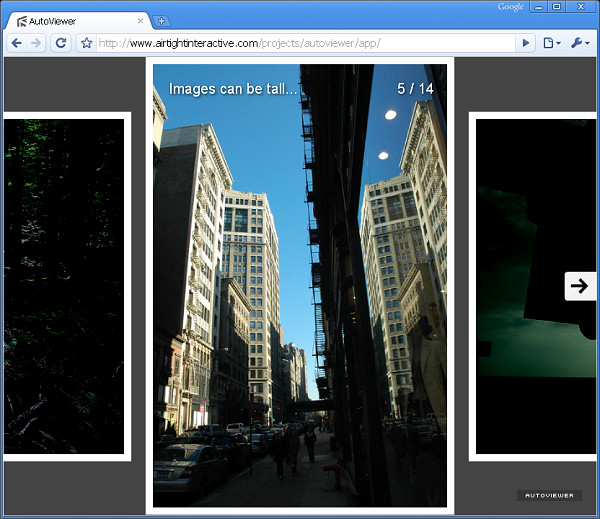Viewport: 600px width, 519px height.
Task: Minimize the Chrome window
Action: pos(538,7)
